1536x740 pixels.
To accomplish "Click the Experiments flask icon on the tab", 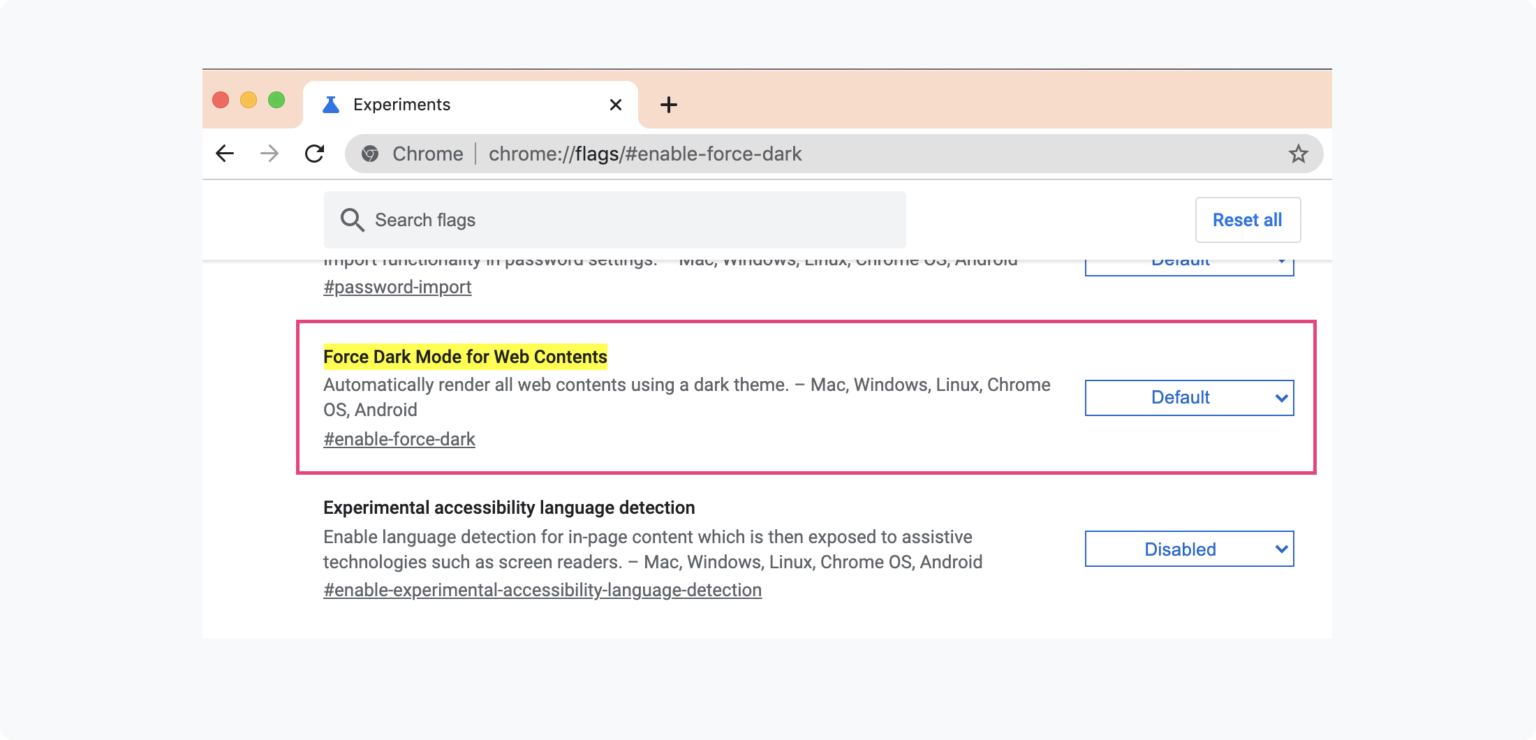I will tap(333, 103).
